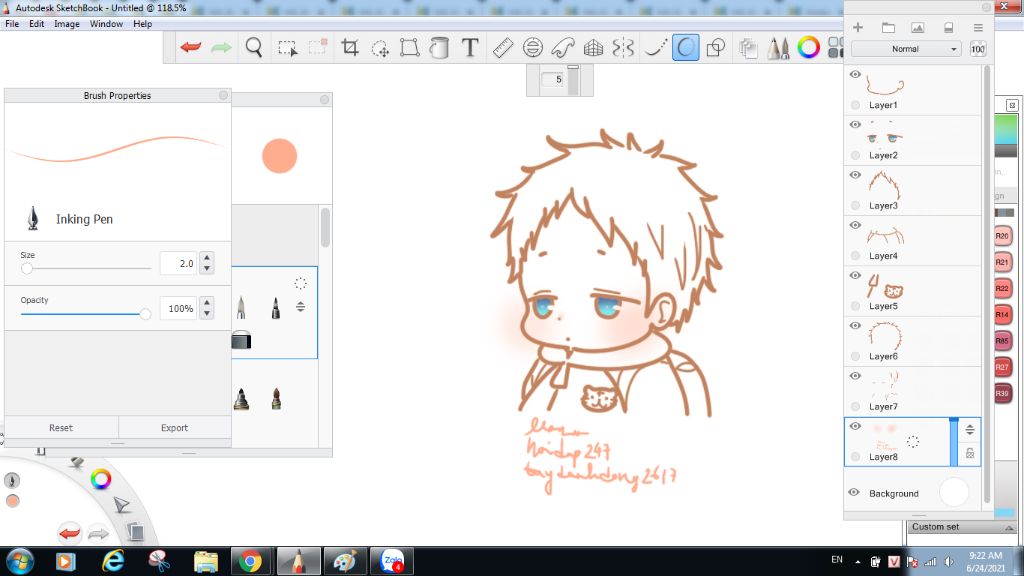The height and width of the screenshot is (576, 1024).
Task: Toggle visibility of Layer3
Action: pyautogui.click(x=855, y=175)
